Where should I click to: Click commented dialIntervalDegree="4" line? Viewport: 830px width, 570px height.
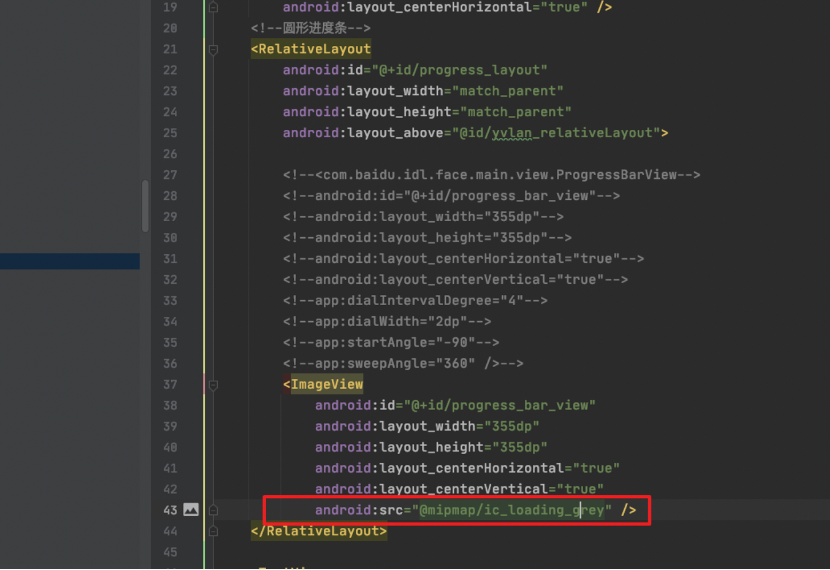click(x=415, y=301)
